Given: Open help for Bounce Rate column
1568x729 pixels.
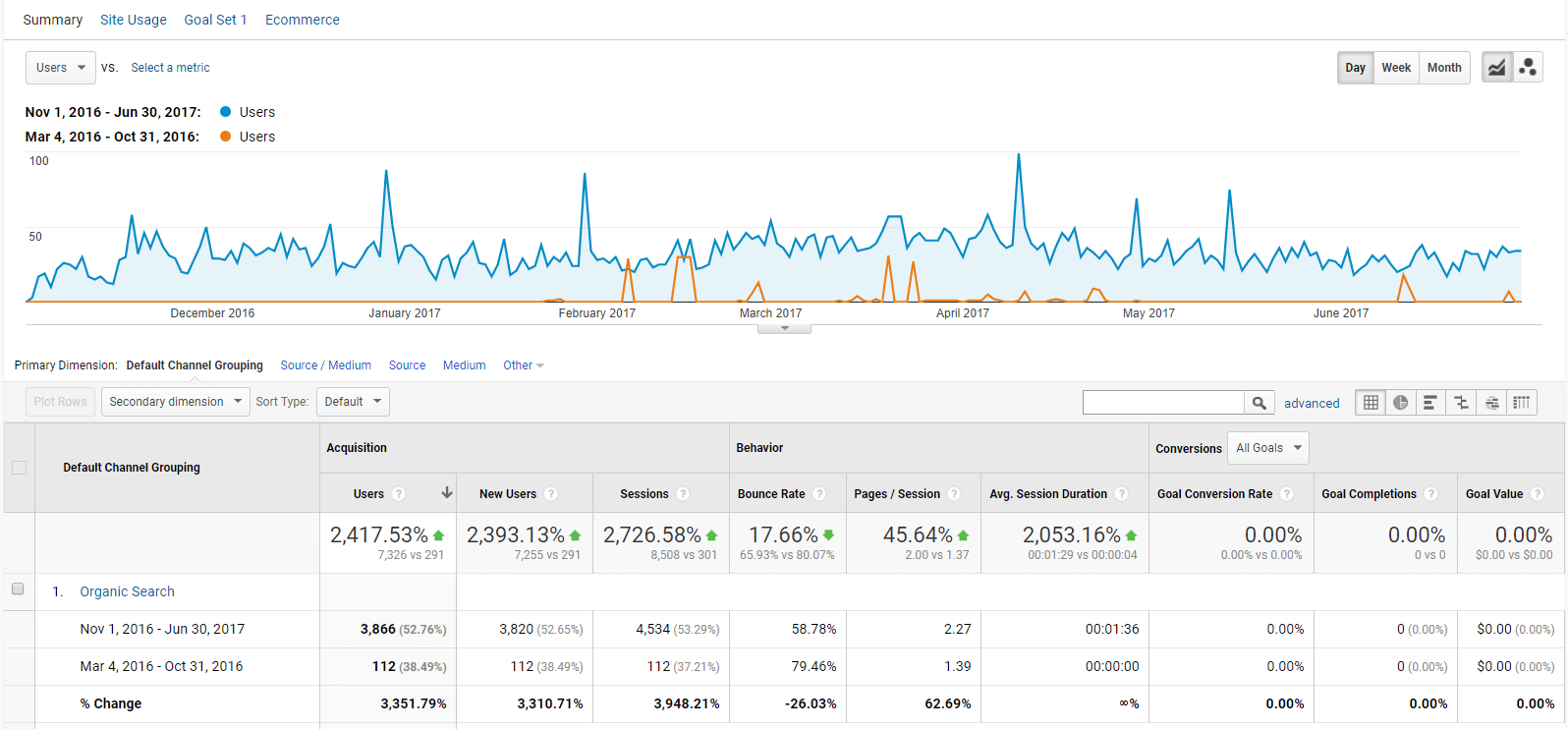Looking at the screenshot, I should pos(819,494).
